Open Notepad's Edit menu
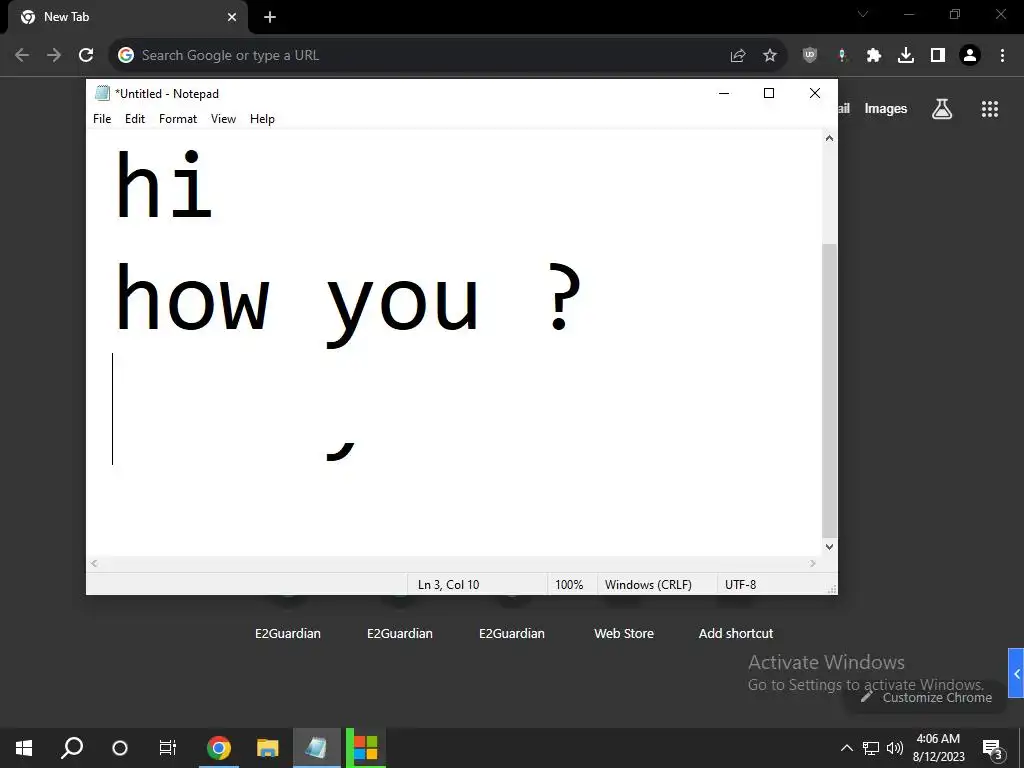The image size is (1024, 768). coord(135,119)
